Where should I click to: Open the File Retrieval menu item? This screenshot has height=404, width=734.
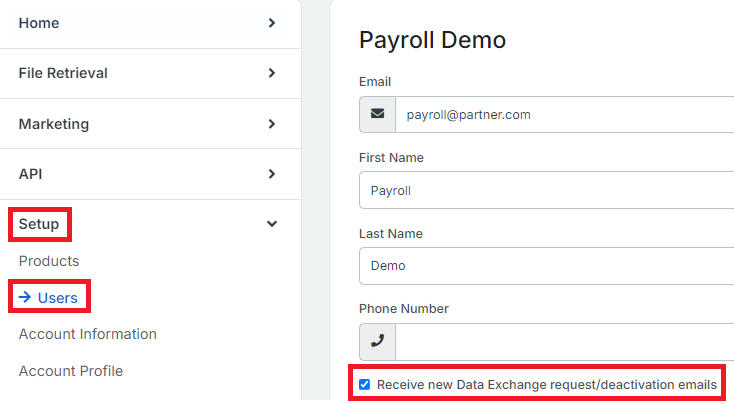coord(63,73)
